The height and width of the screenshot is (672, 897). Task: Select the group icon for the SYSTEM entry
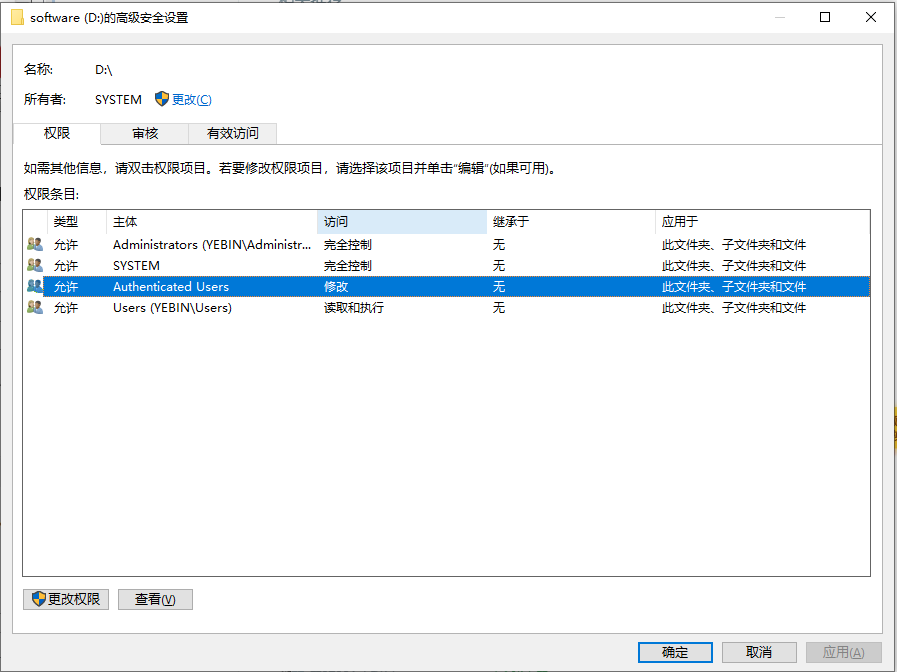(x=35, y=265)
